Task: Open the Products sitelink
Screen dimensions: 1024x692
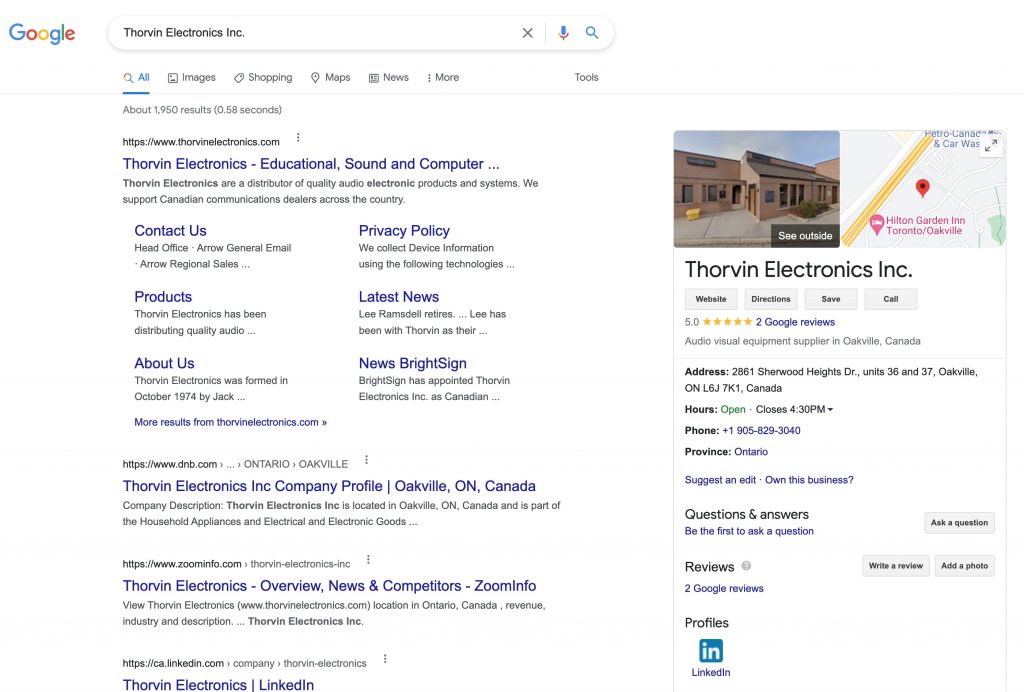Action: 163,296
